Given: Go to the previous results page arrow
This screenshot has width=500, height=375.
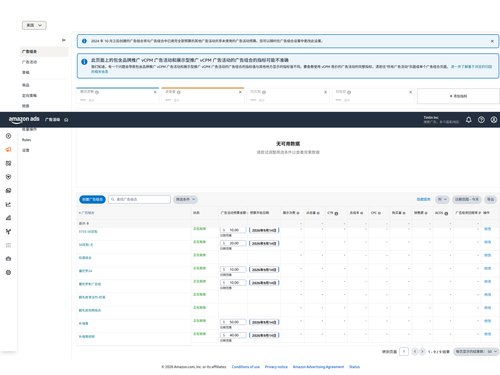Looking at the screenshot, I should click(x=415, y=351).
